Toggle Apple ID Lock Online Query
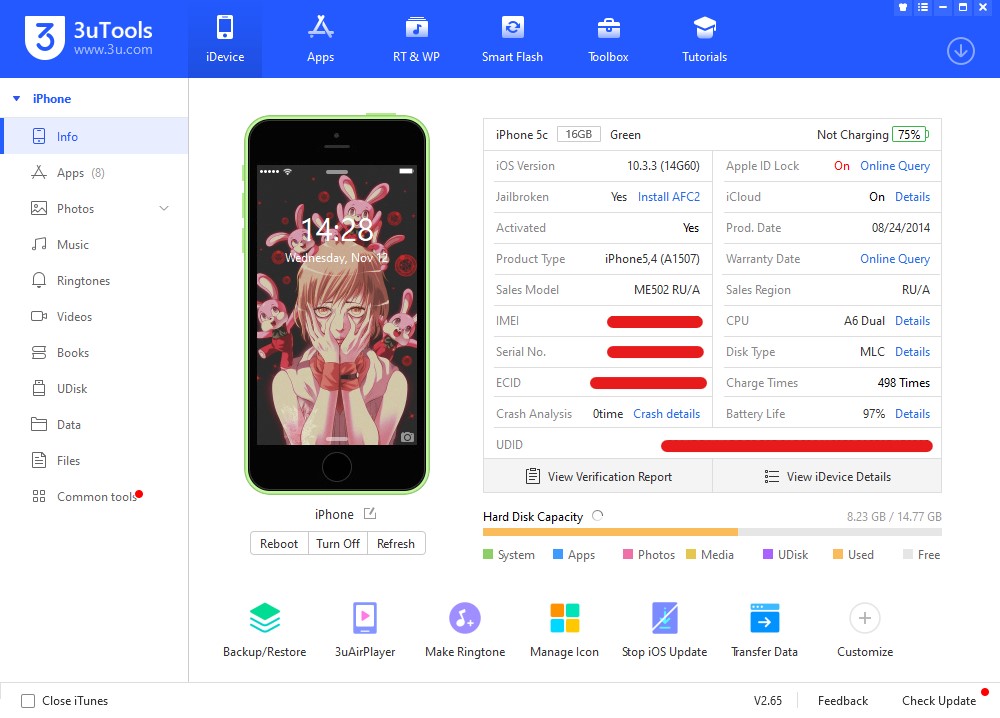 tap(895, 165)
